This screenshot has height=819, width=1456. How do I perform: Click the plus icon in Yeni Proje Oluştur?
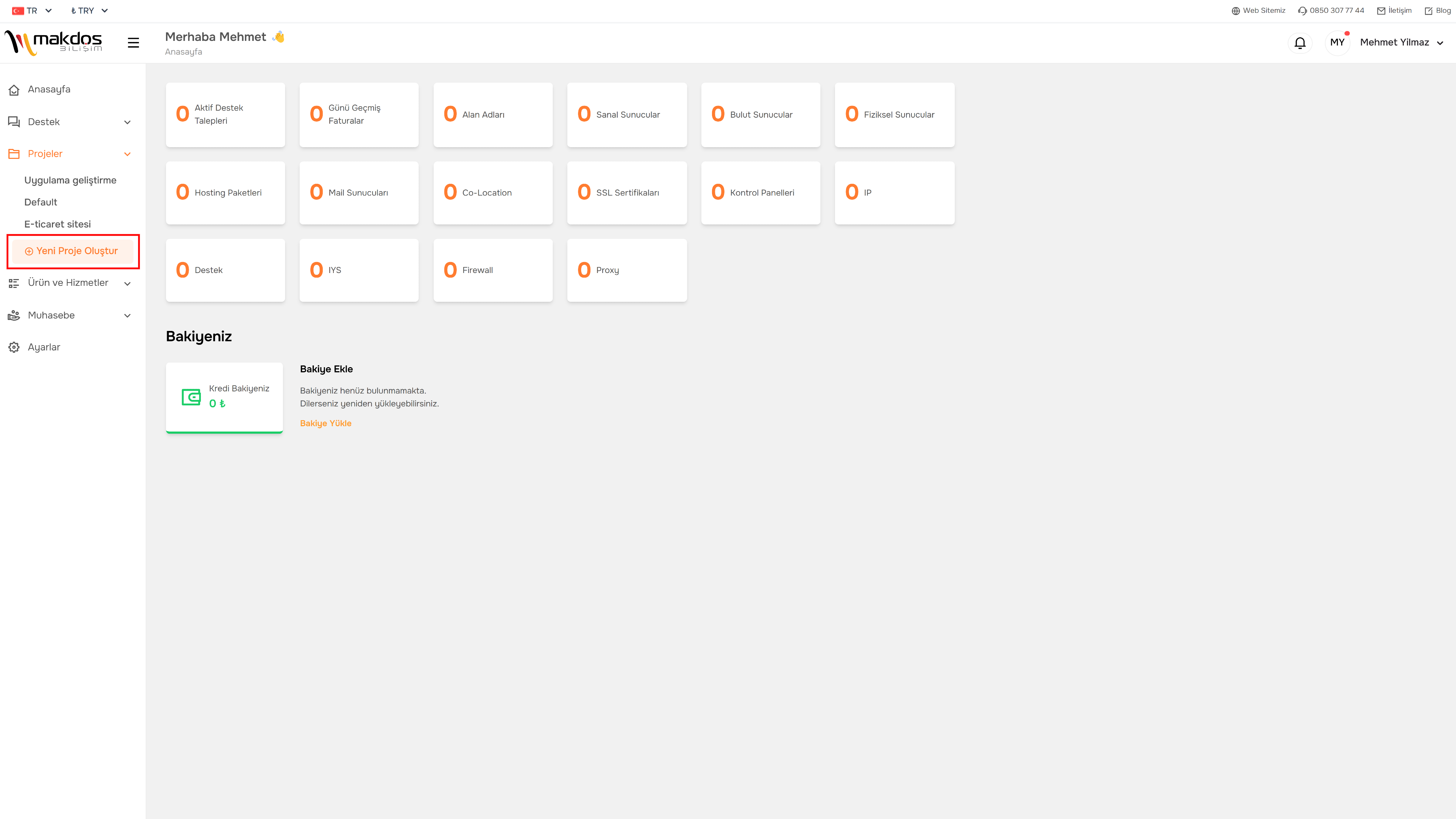29,252
